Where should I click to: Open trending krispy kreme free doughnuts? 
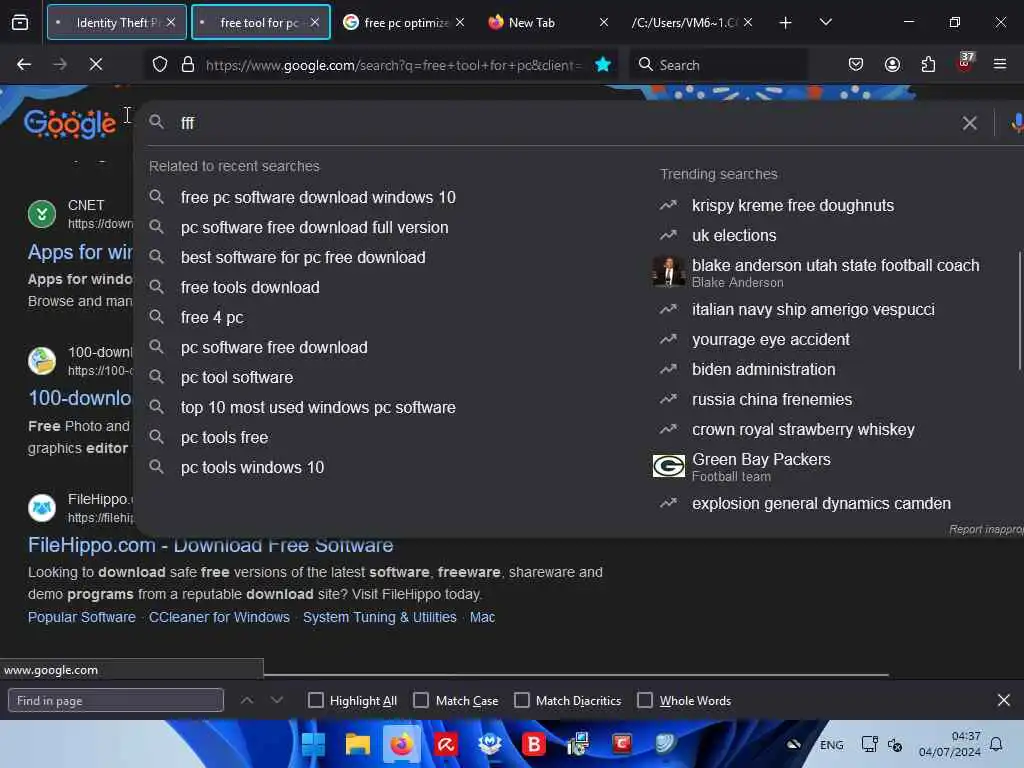tap(793, 205)
